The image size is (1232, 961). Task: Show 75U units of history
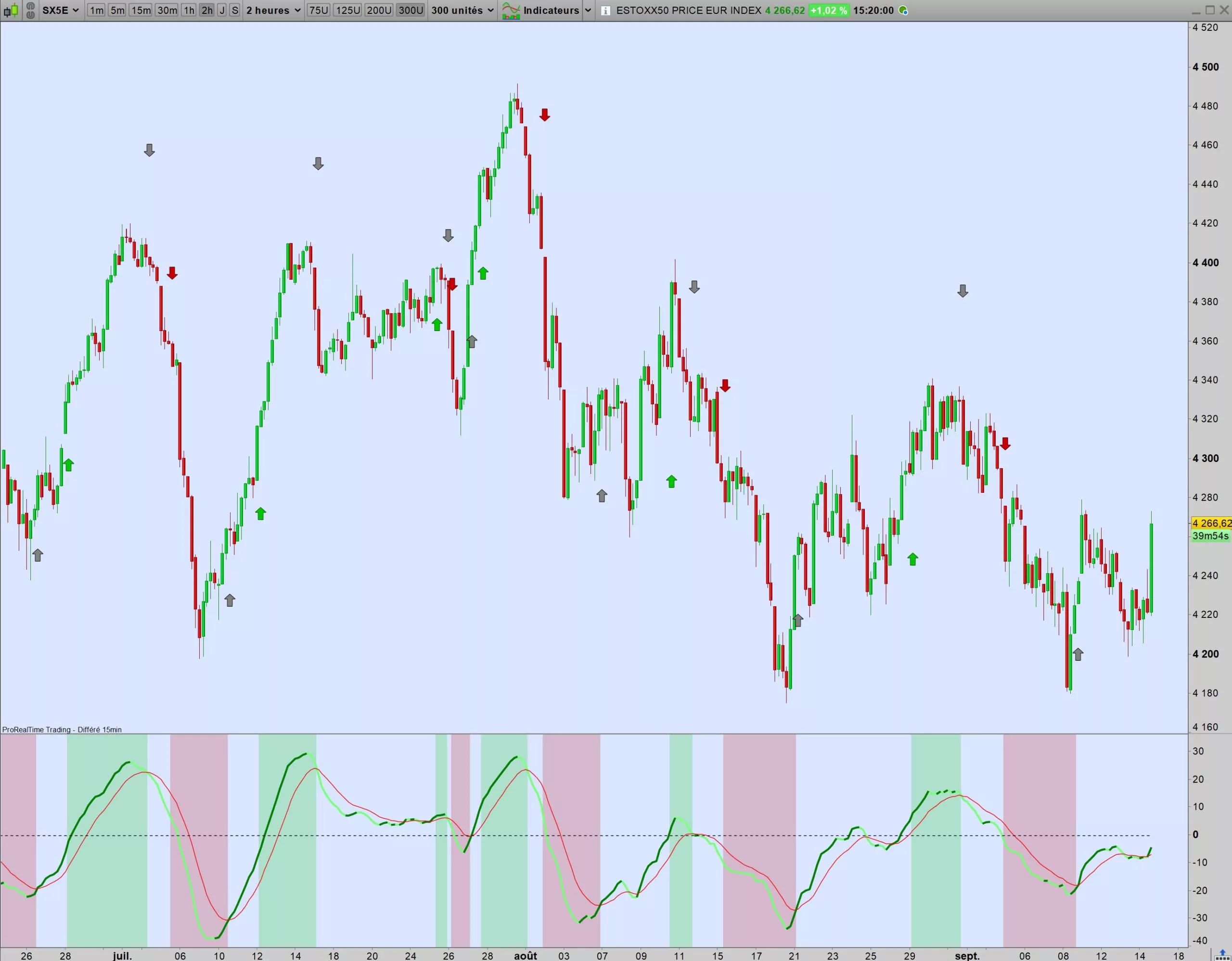point(319,10)
